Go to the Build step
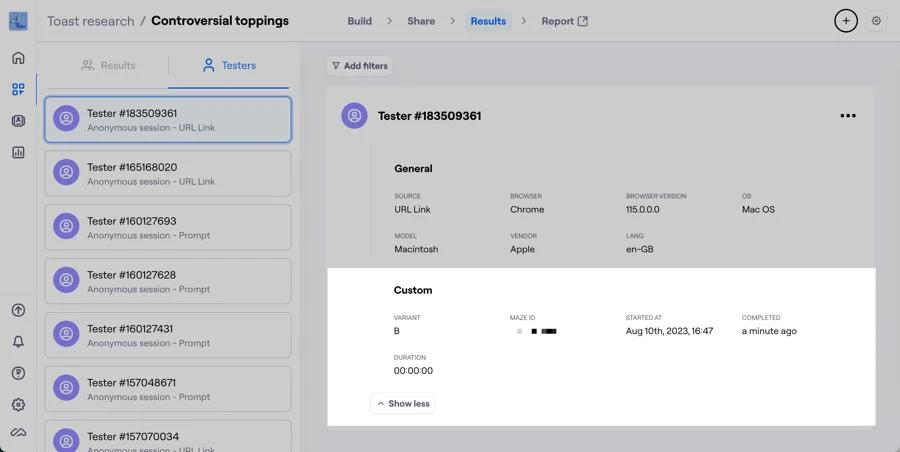Screen dimensions: 900x452 359,21
